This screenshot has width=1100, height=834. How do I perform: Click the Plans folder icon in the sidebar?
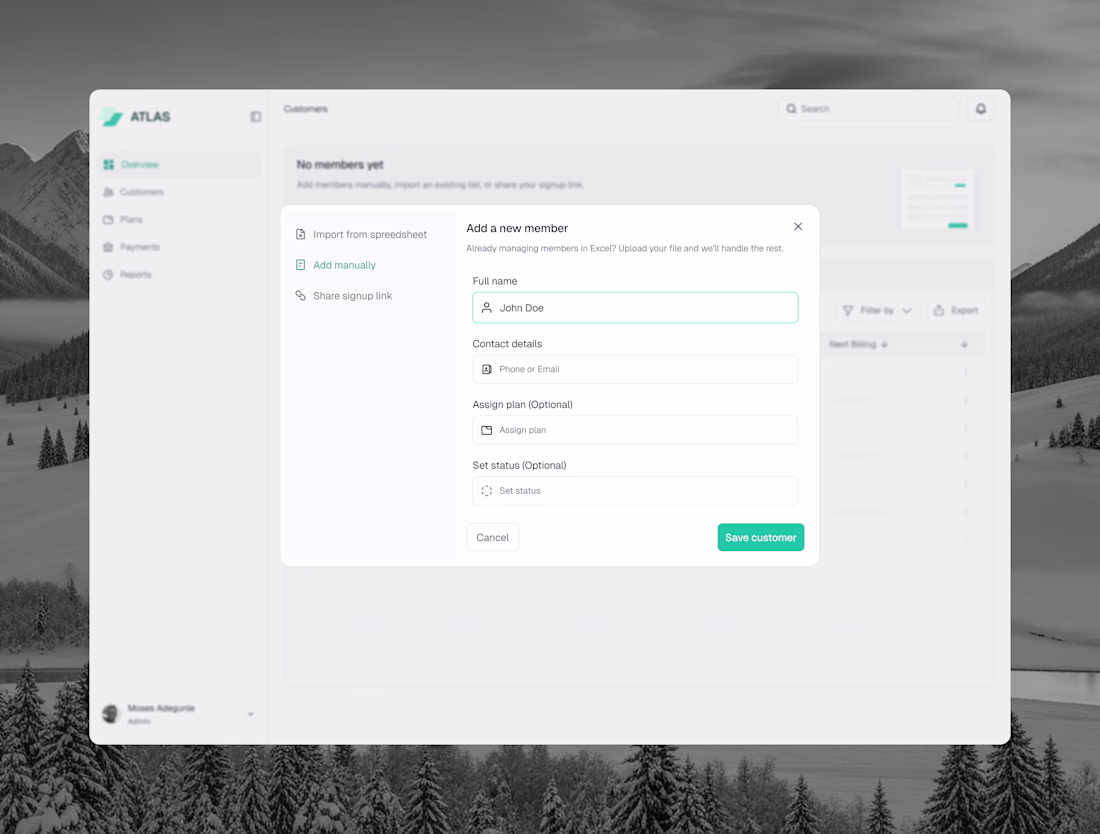(x=108, y=220)
